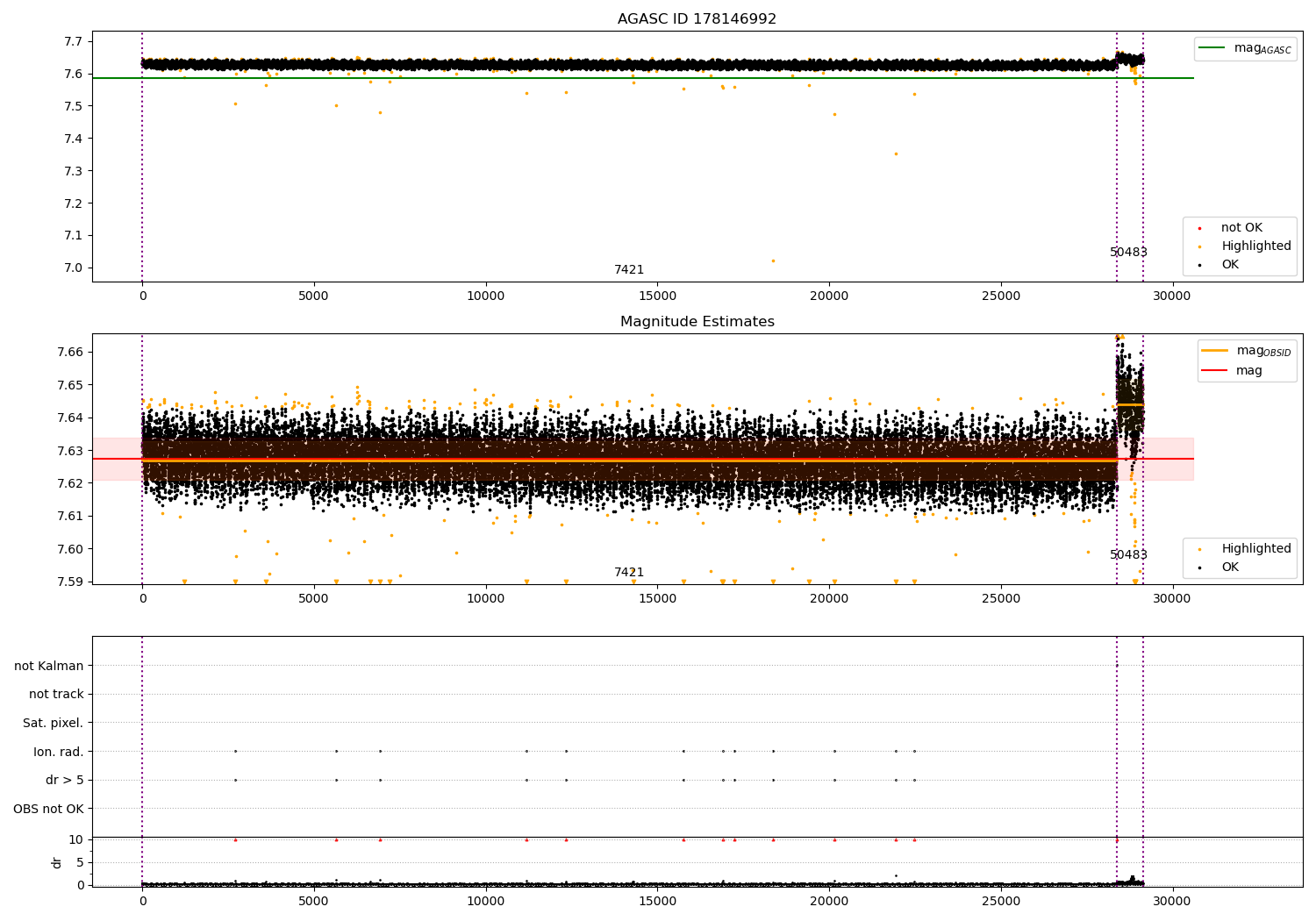This screenshot has width=1316, height=921.
Task: Click the '50483' label in Magnitude Estimates plot
Action: point(1128,555)
